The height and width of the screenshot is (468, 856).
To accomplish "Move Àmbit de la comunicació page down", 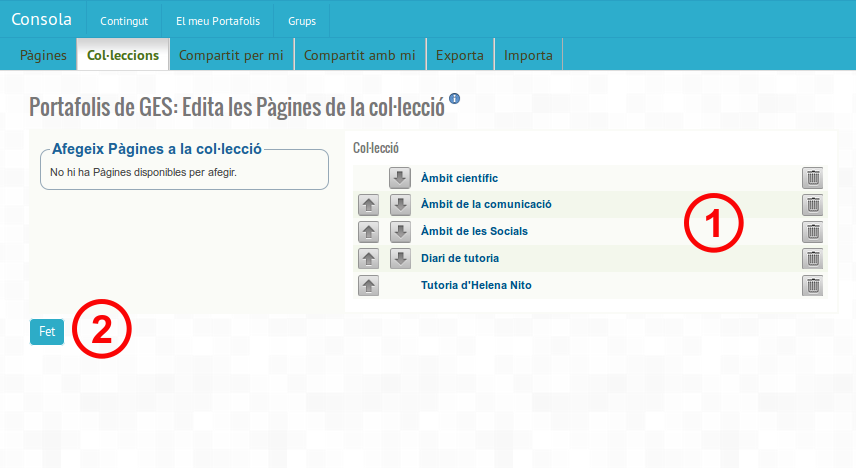I will [400, 205].
